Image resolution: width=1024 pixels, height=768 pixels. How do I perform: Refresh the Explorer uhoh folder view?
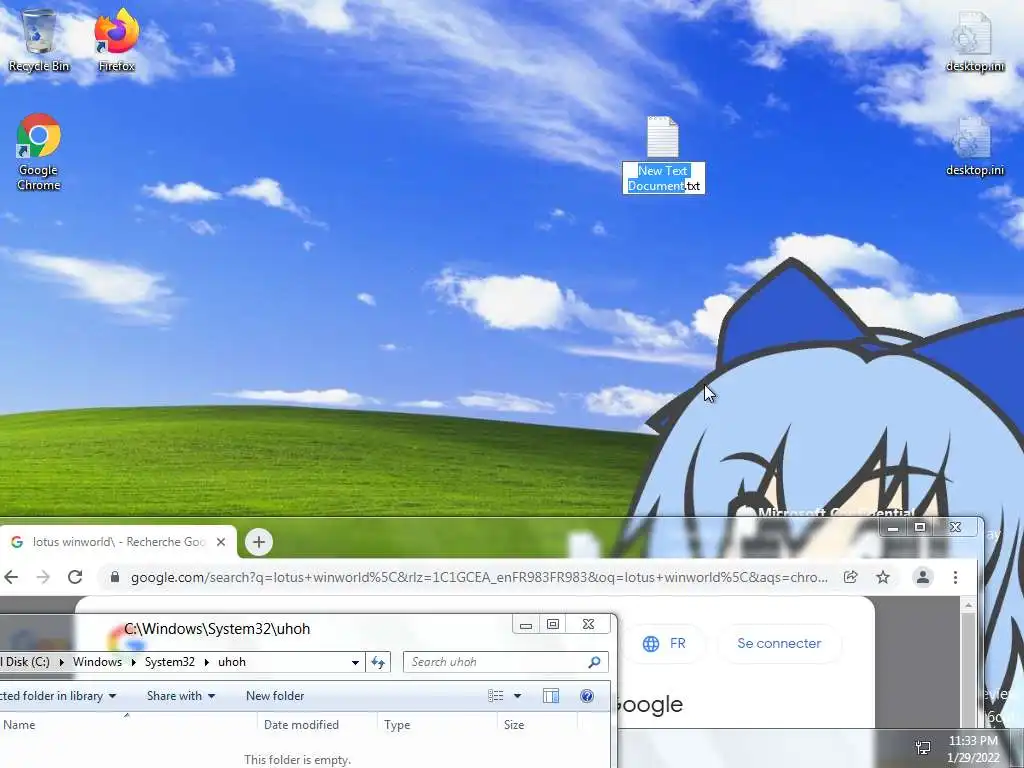click(377, 662)
